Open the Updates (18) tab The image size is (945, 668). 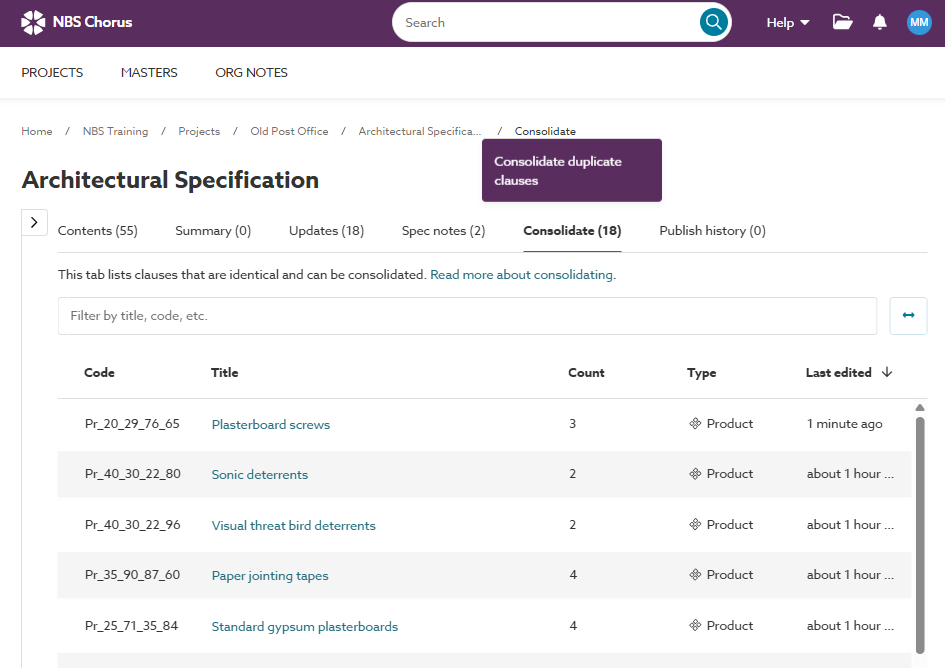(326, 231)
